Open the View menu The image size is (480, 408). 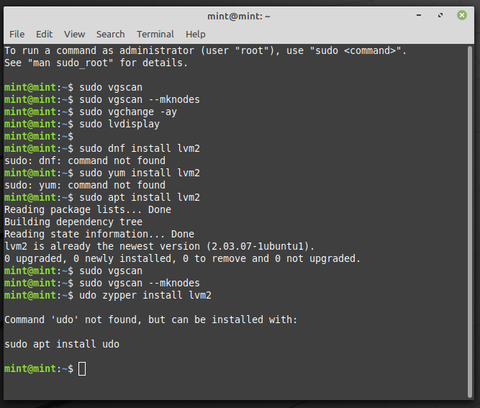74,34
